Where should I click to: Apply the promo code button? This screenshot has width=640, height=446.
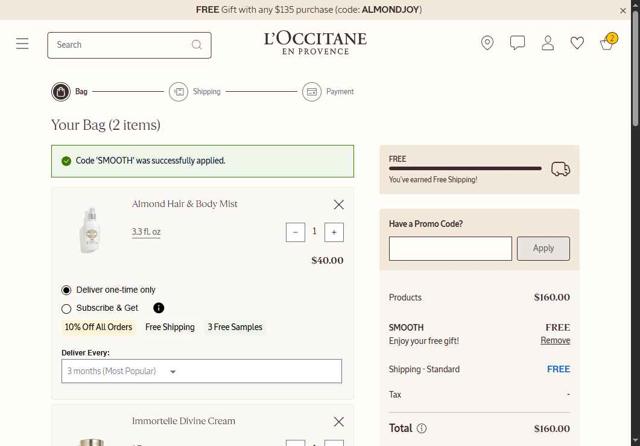543,249
